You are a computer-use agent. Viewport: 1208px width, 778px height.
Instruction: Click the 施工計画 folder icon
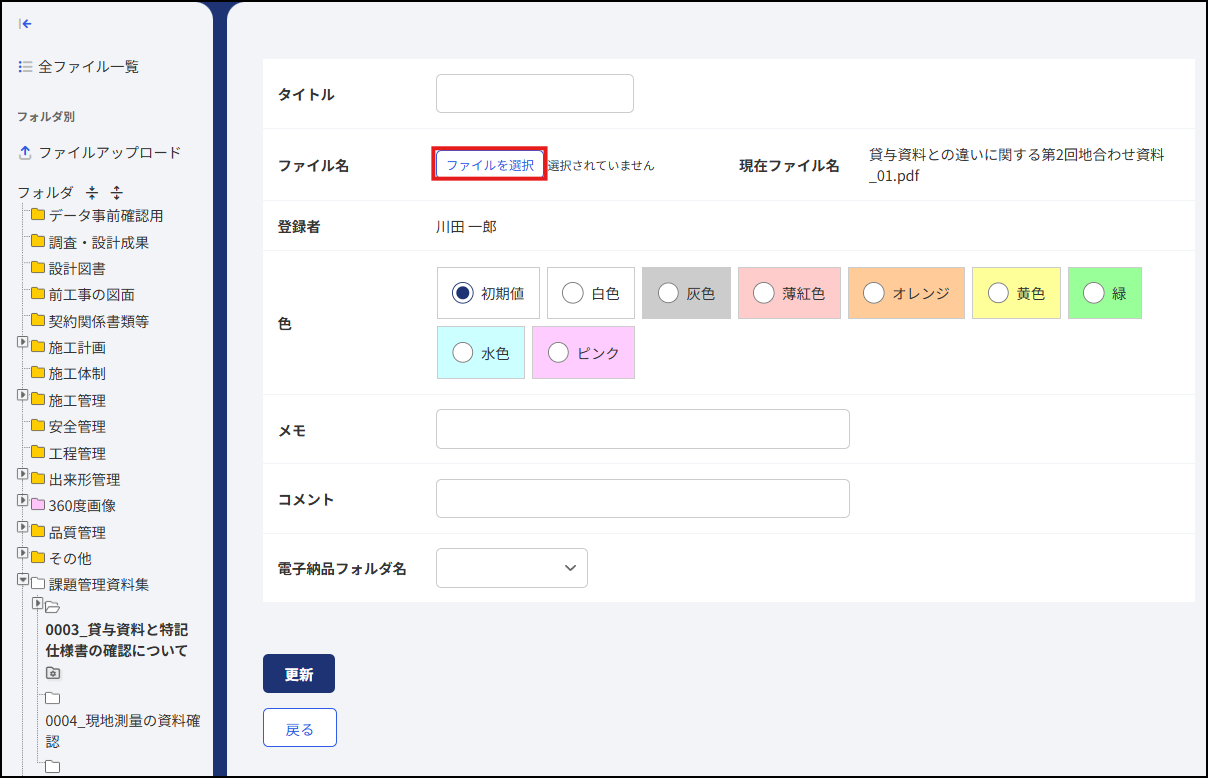[x=38, y=347]
